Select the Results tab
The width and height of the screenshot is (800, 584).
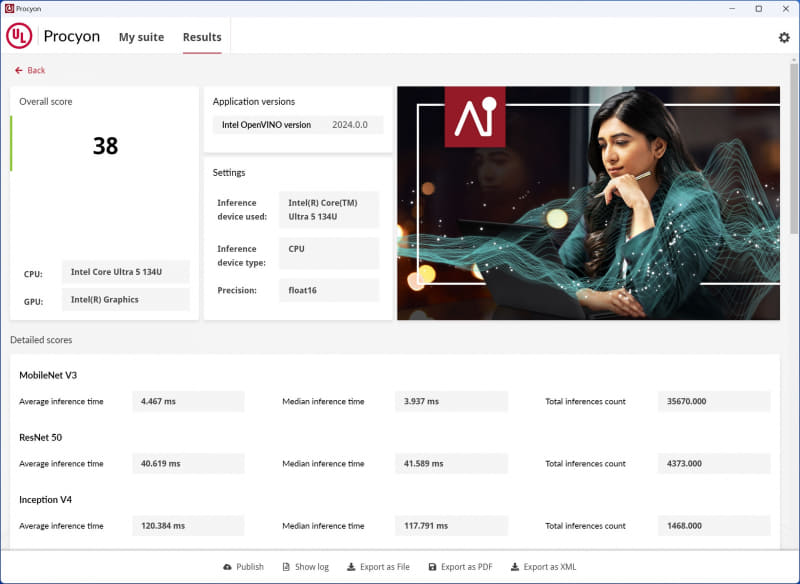(202, 37)
